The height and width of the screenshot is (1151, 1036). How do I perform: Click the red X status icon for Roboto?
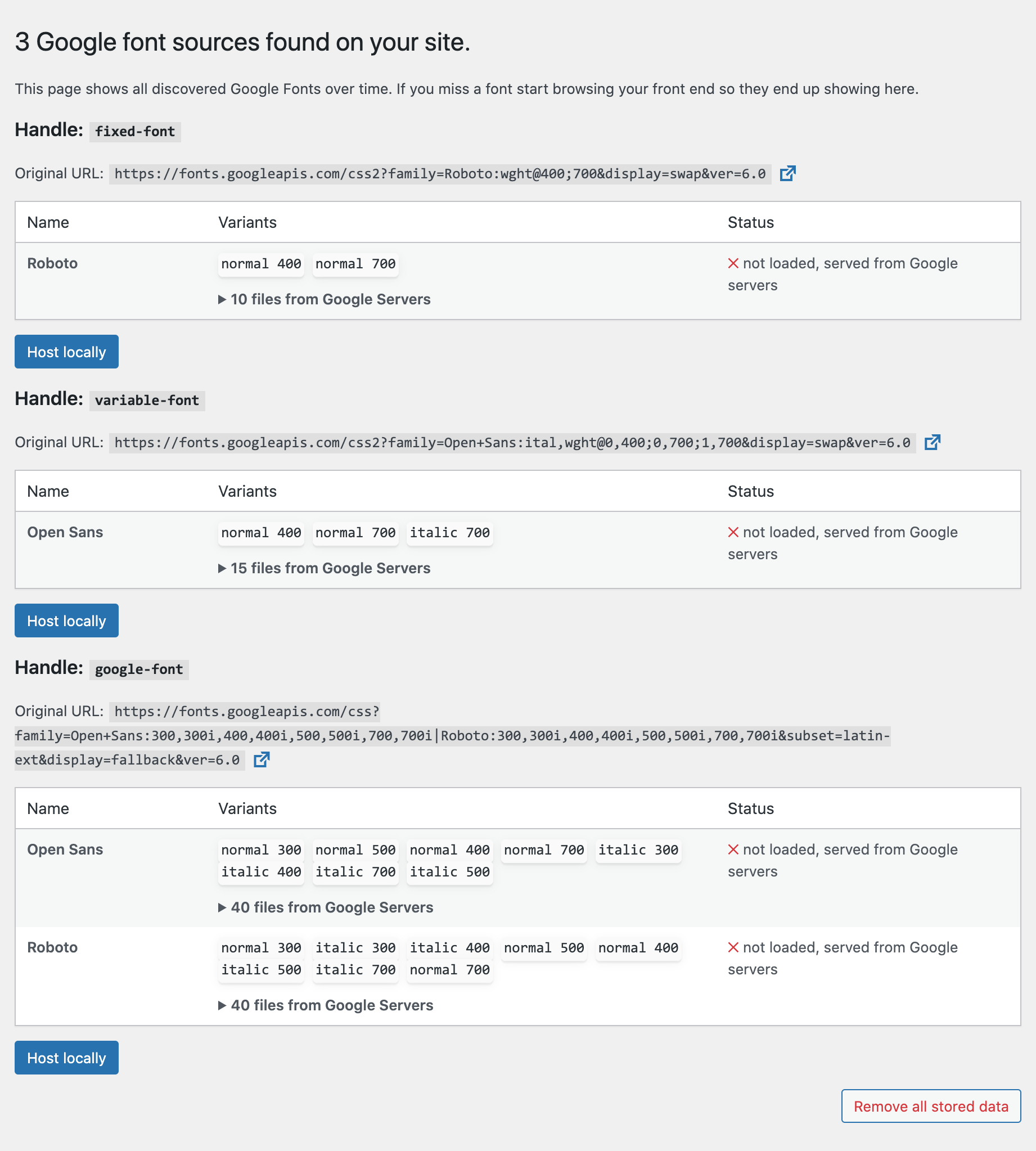[733, 263]
